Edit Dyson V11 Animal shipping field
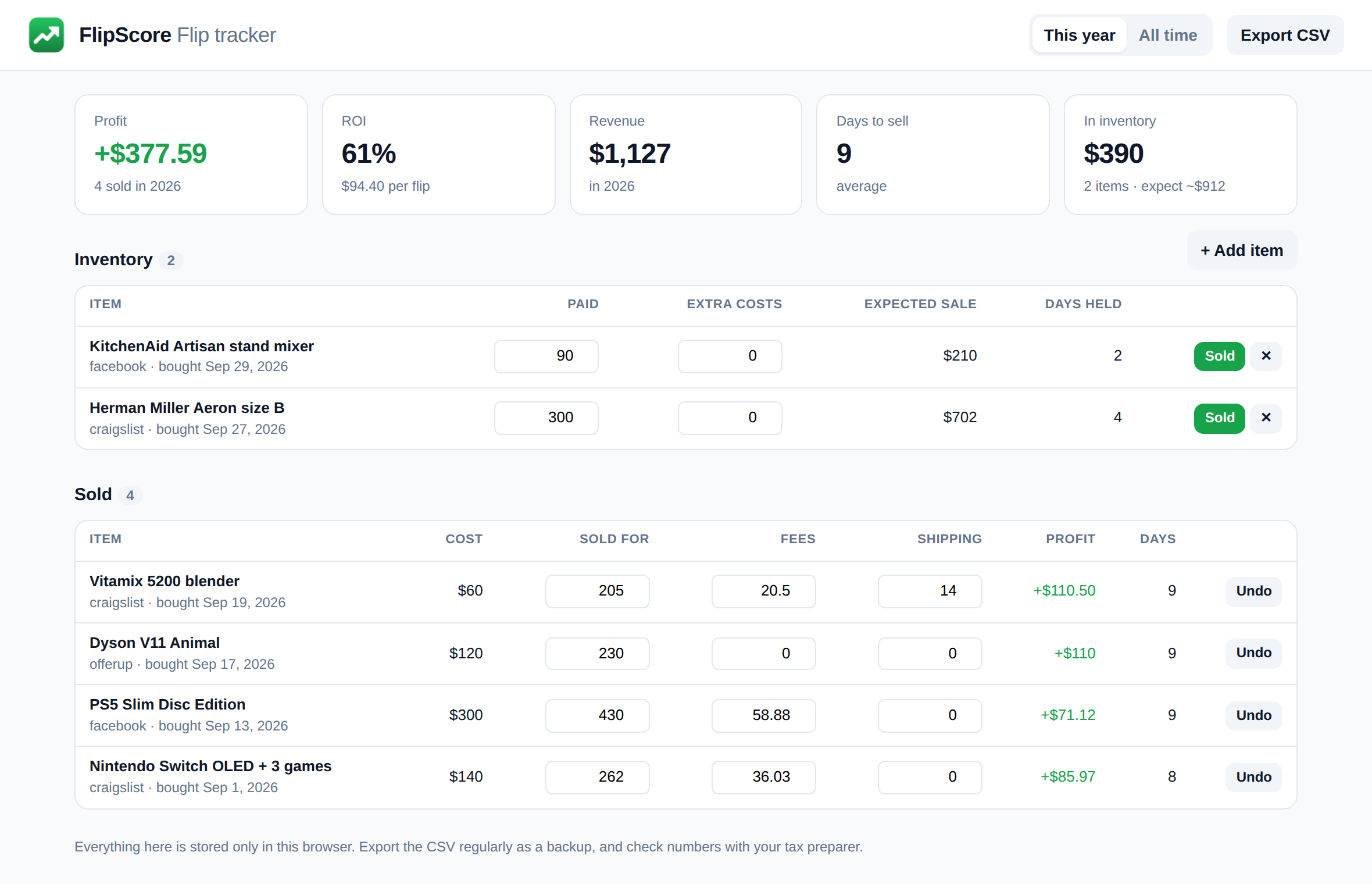The width and height of the screenshot is (1372, 884). [x=930, y=654]
